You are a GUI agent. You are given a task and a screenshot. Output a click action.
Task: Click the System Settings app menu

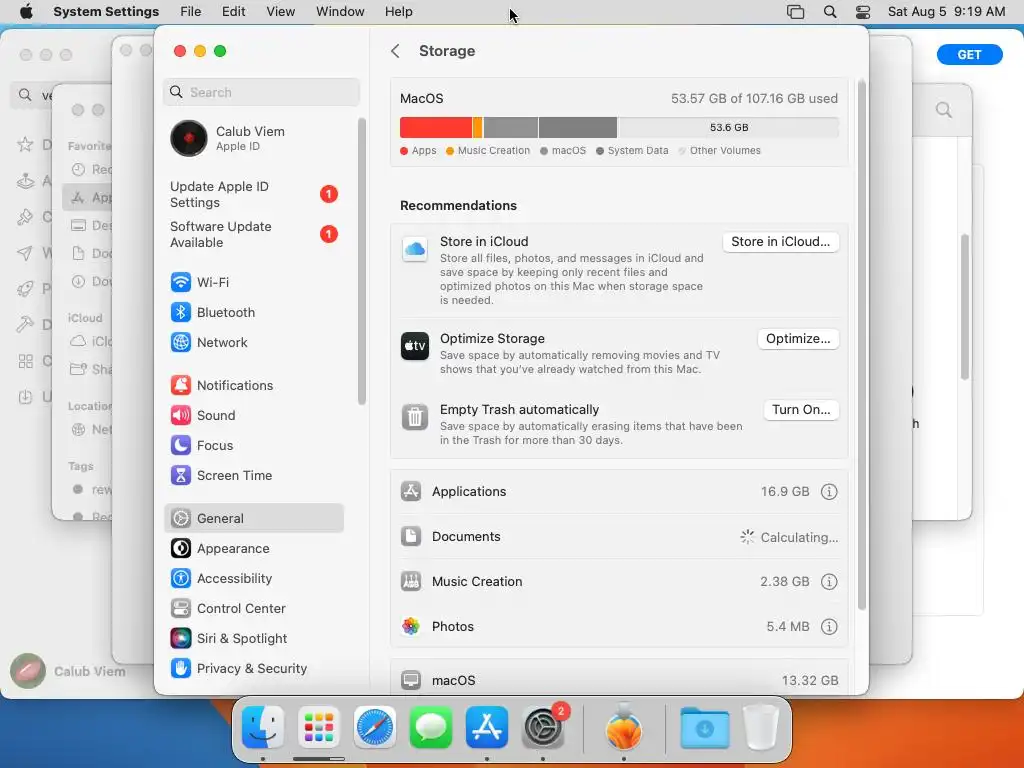coord(106,12)
